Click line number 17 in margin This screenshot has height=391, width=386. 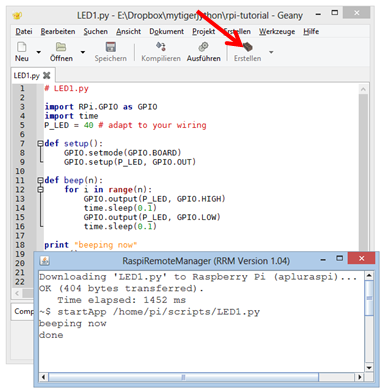click(x=20, y=236)
